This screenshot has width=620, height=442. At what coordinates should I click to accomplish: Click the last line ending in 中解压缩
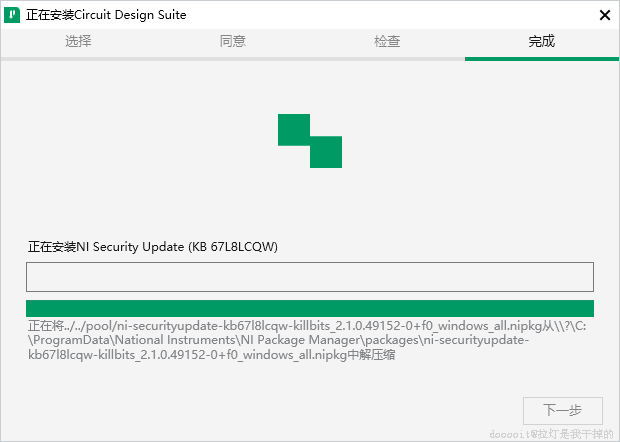point(211,354)
